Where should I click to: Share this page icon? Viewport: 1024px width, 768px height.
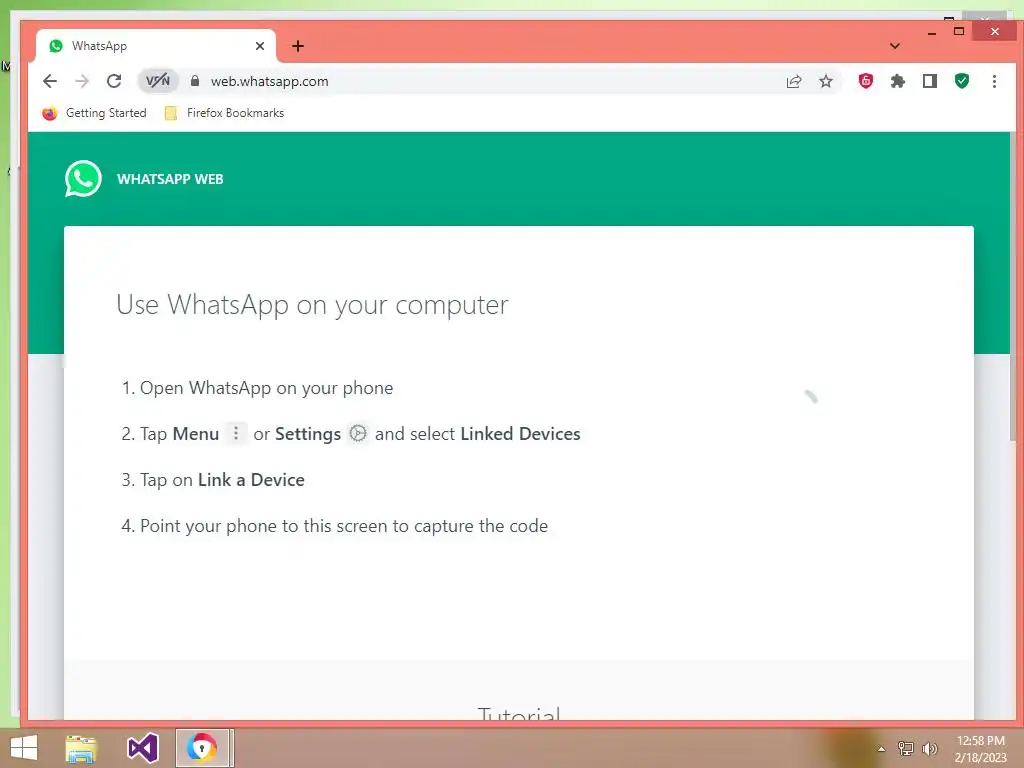pos(793,81)
